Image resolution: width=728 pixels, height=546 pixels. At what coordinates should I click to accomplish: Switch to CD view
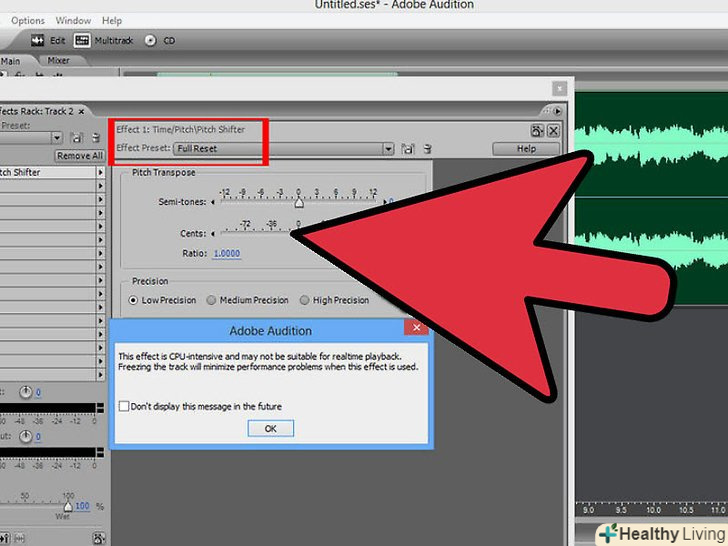click(x=160, y=41)
